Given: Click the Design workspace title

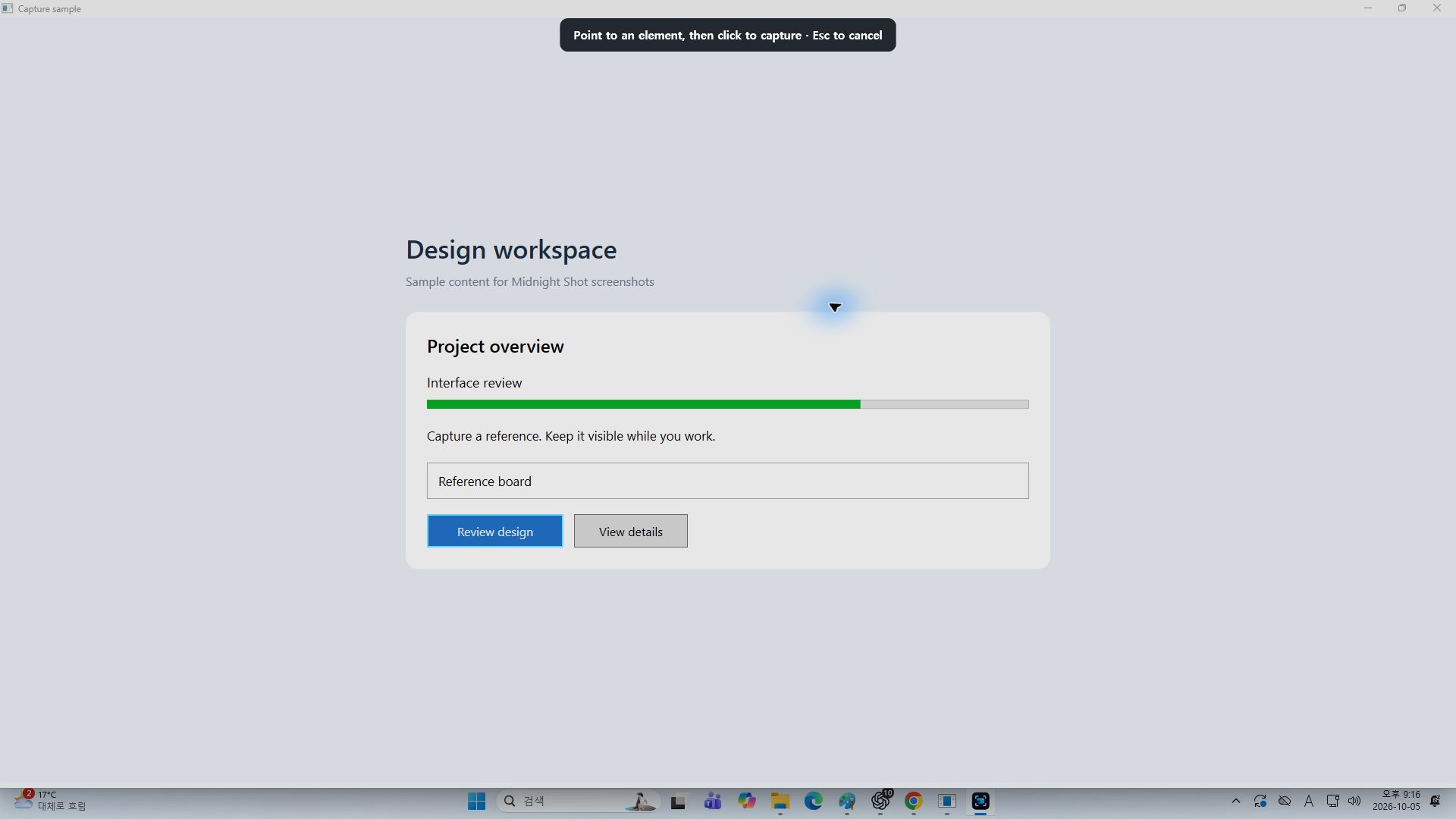Looking at the screenshot, I should (511, 249).
